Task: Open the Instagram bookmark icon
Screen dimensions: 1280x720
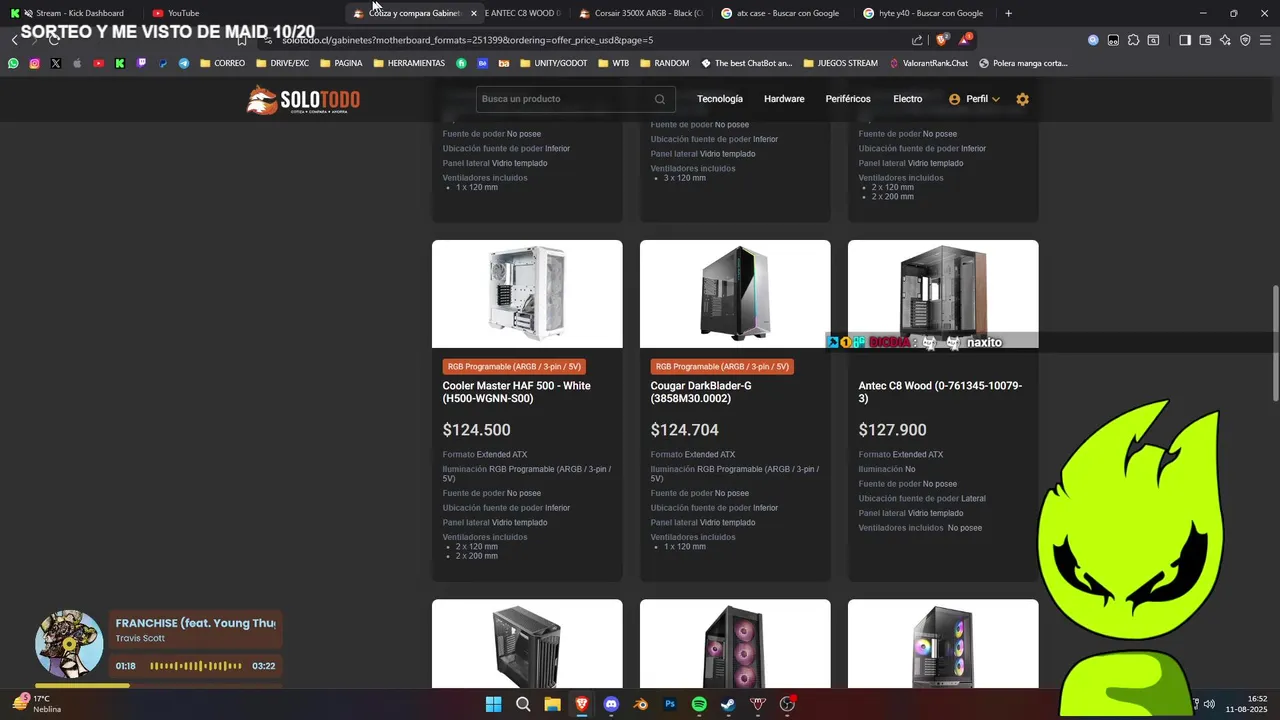Action: (34, 63)
